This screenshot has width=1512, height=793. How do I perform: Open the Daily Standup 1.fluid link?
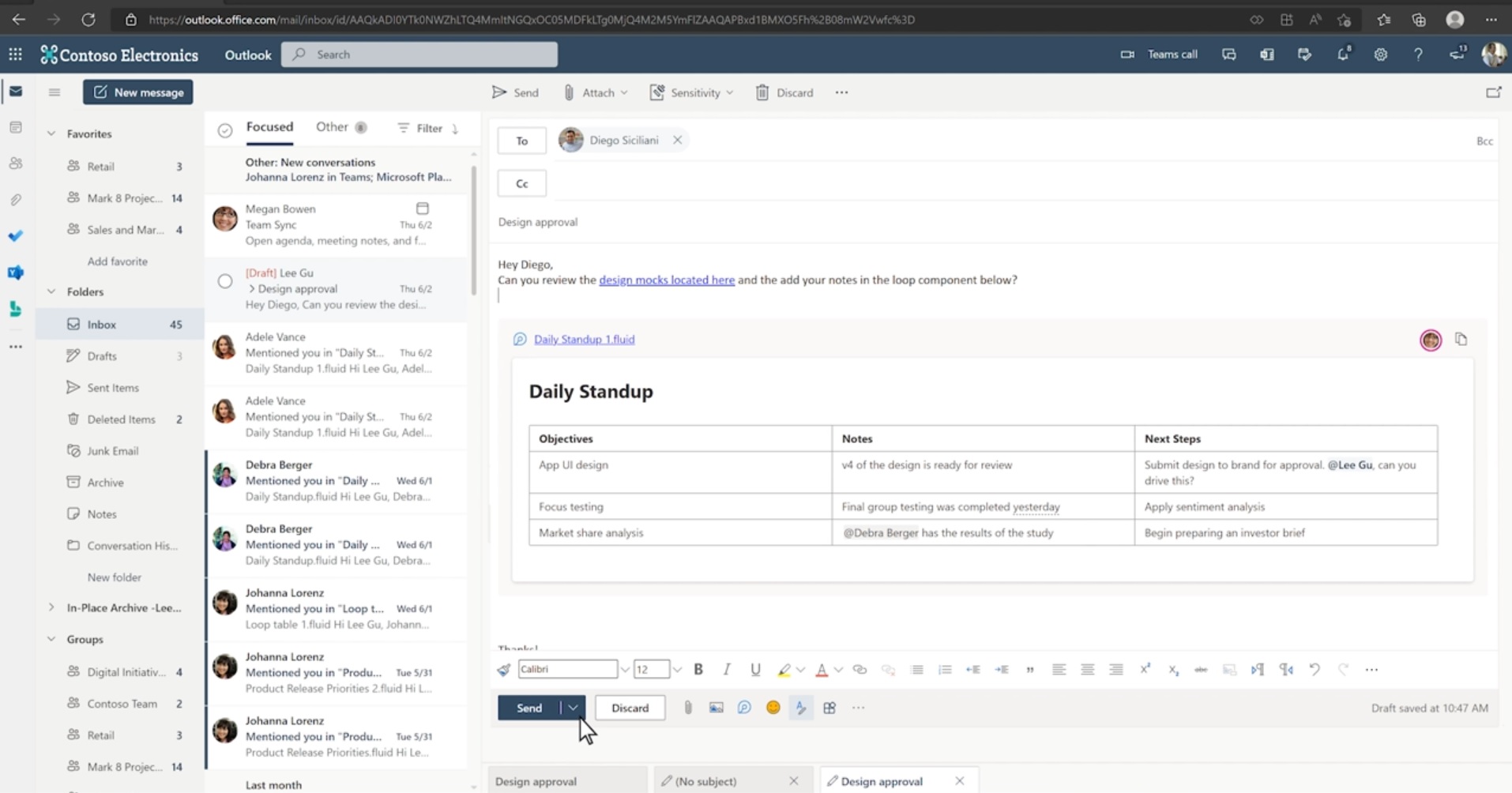point(584,340)
